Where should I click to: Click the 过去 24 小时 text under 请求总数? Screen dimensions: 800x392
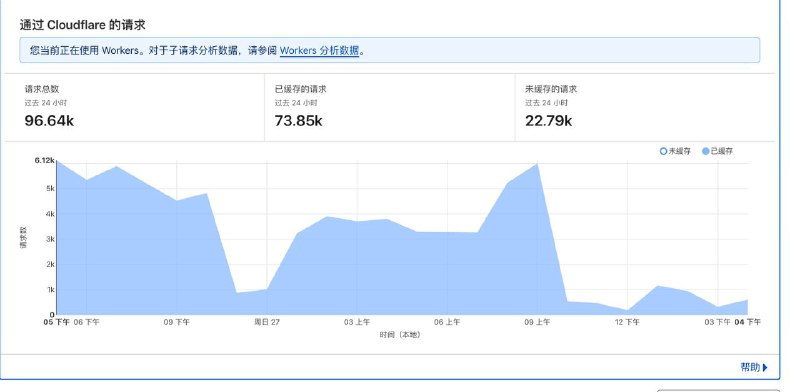[45, 103]
